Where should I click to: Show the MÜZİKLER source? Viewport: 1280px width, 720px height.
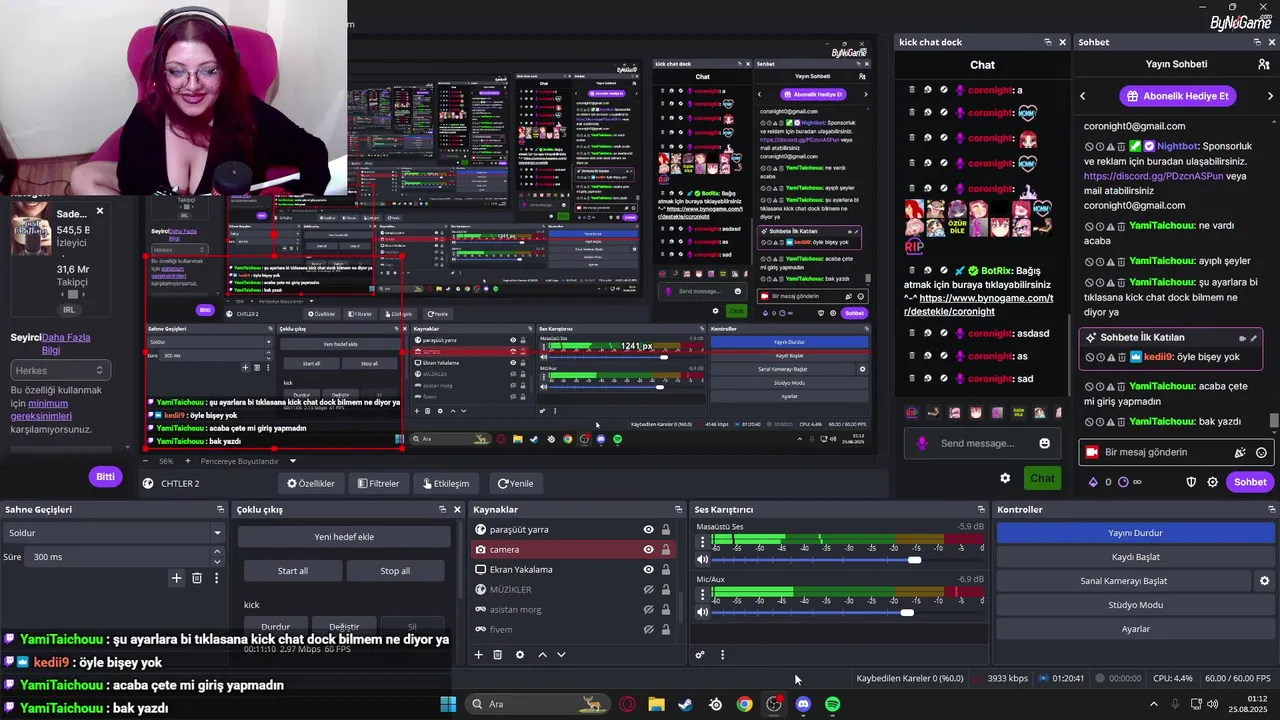(648, 590)
